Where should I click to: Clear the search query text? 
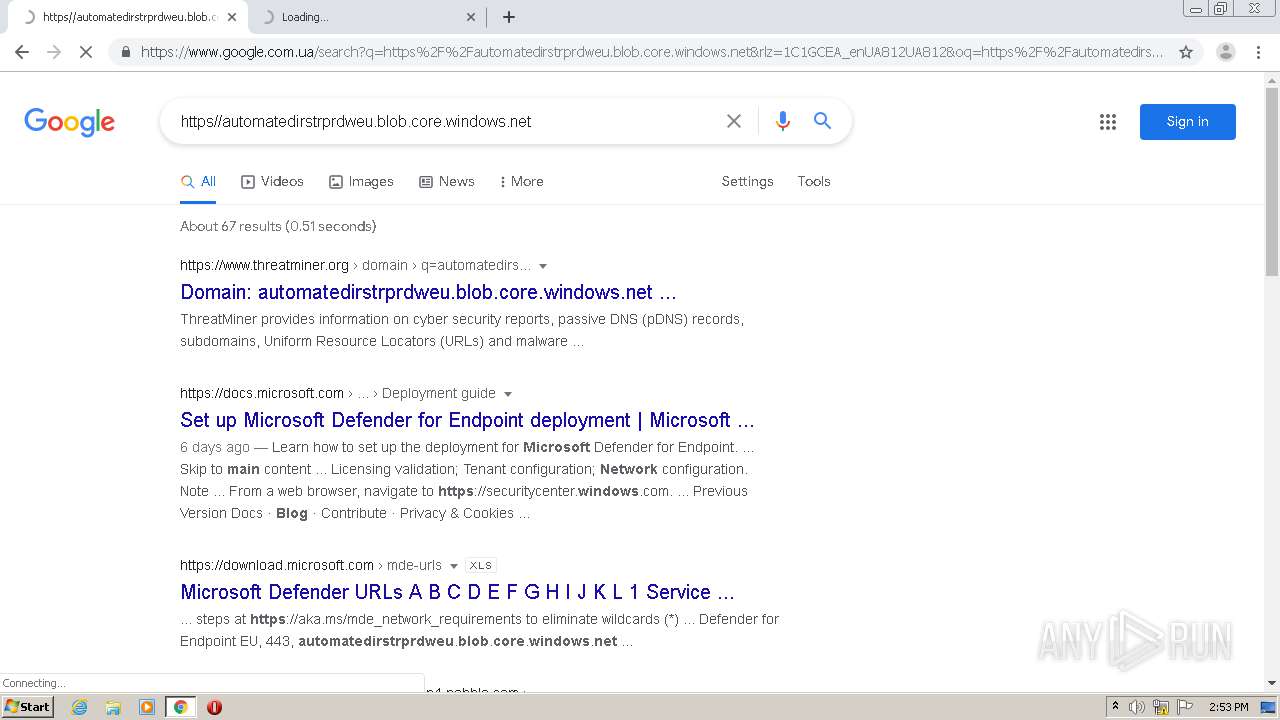tap(734, 121)
